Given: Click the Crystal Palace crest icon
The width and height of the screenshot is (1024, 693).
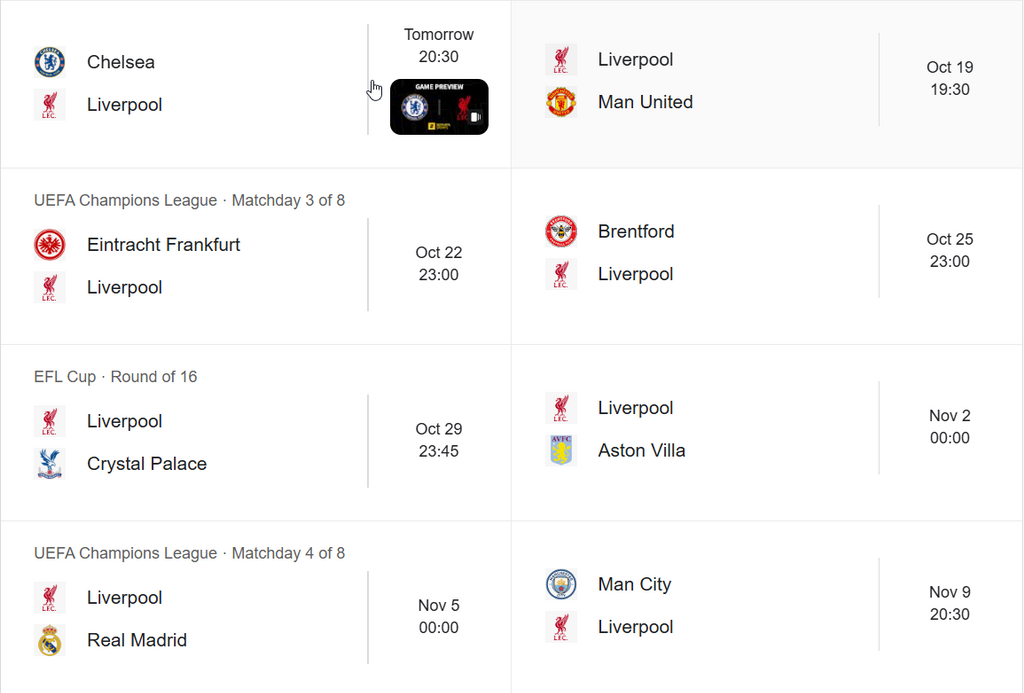Looking at the screenshot, I should tap(50, 464).
